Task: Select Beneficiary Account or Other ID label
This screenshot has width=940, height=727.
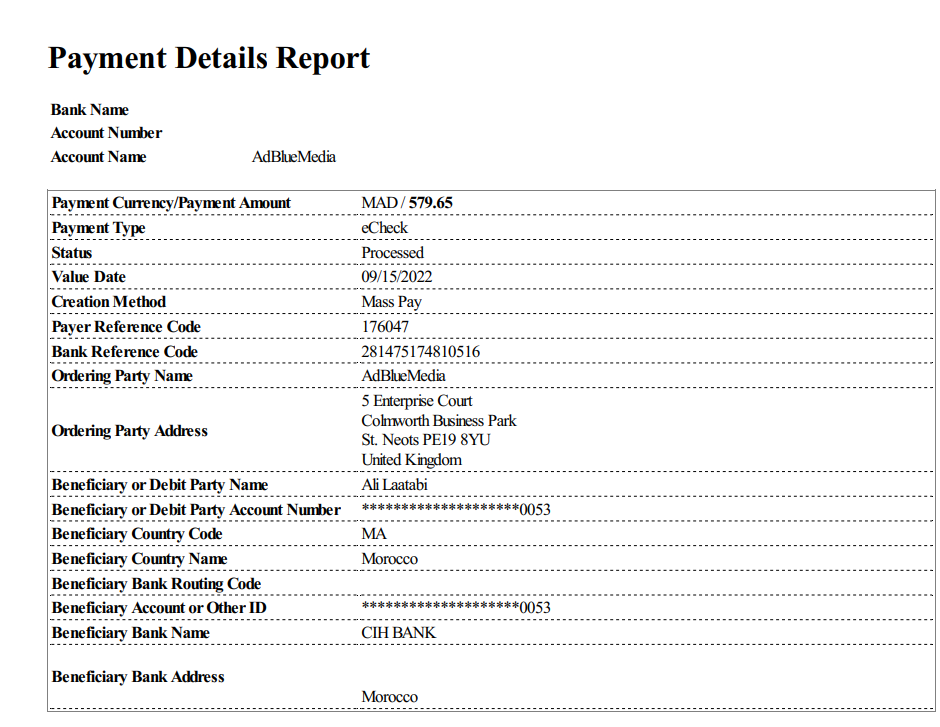Action: (x=159, y=608)
